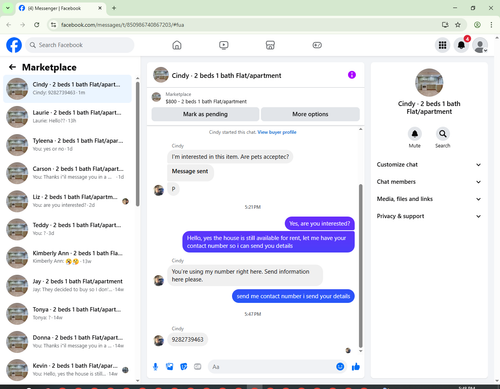
Task: Click the More options button
Action: click(x=310, y=114)
